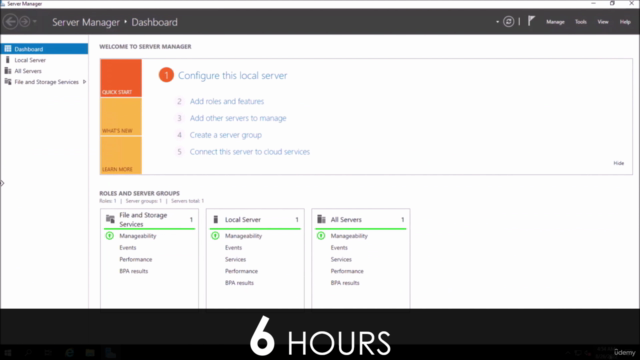The image size is (640, 360).
Task: Open BPA results in Local Server tile
Action: click(x=239, y=283)
